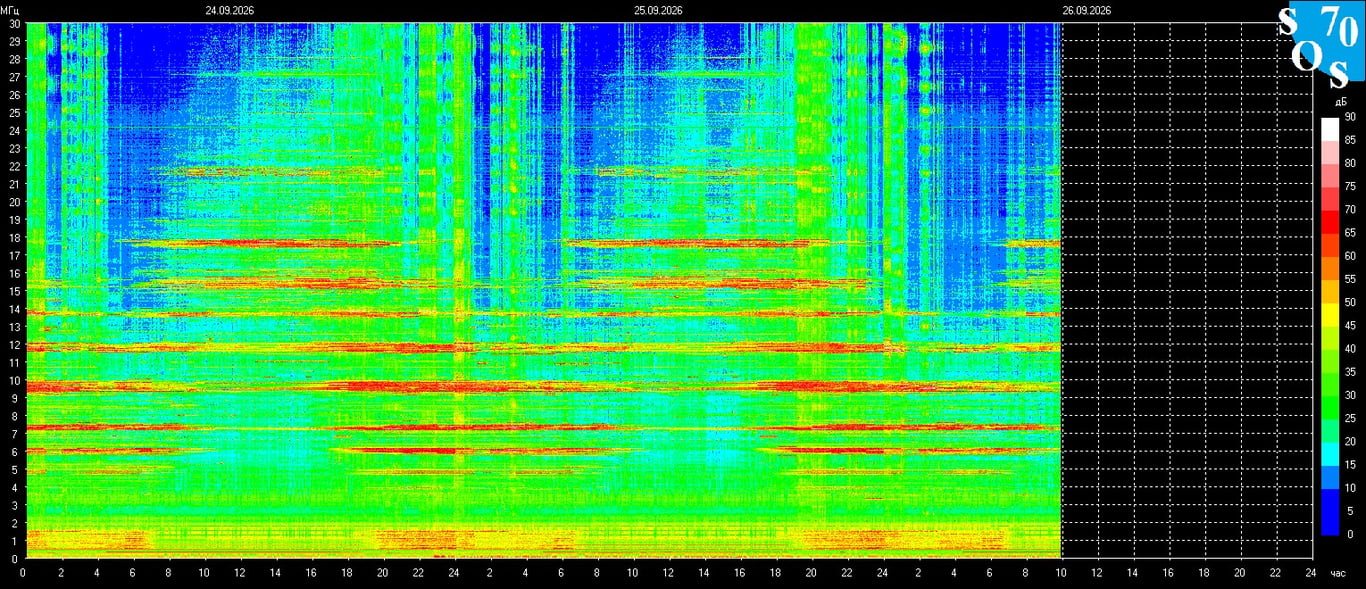Click the 25 value on the dB scale
Screen dimensions: 1366x589
coord(1350,418)
